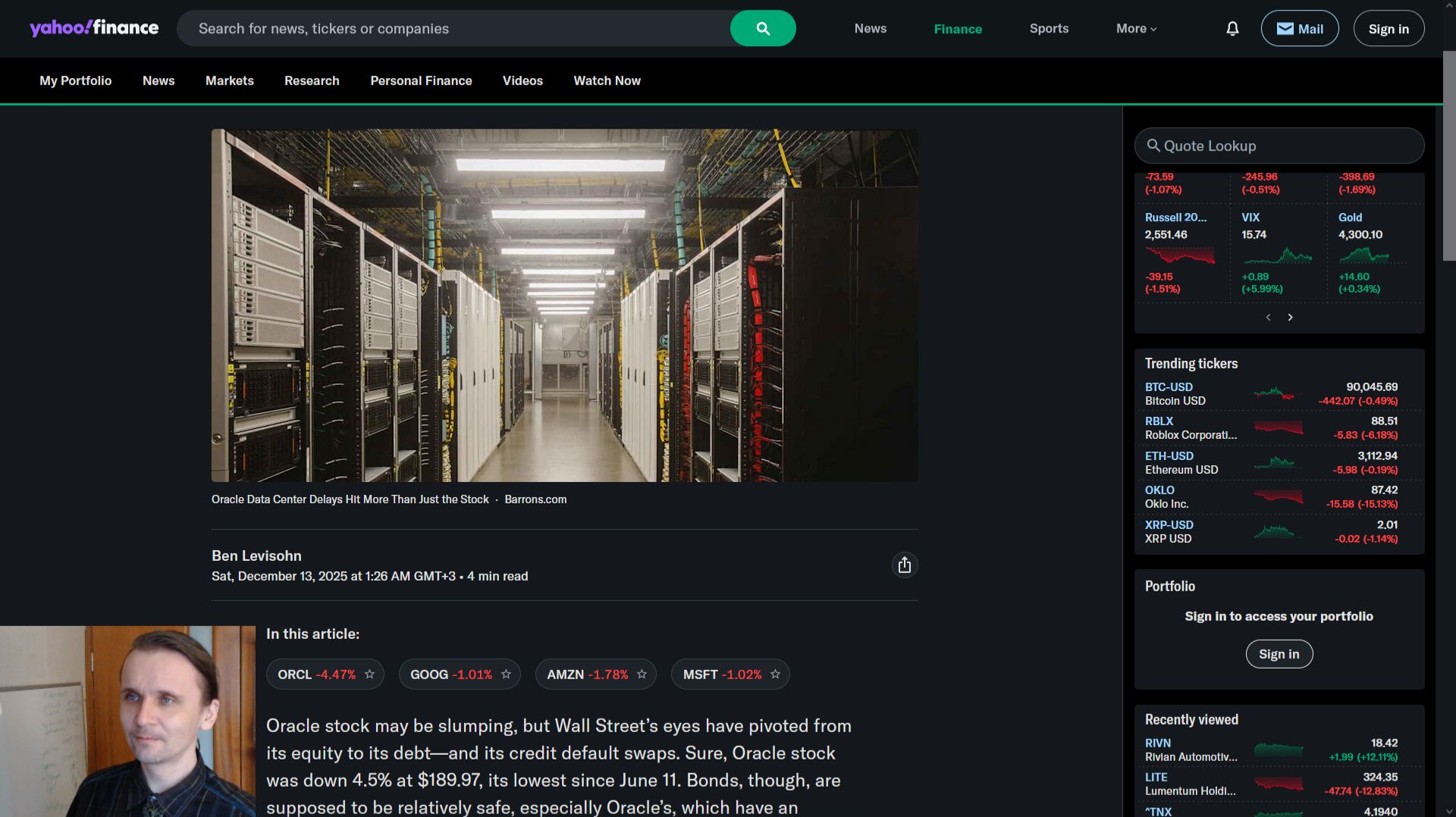Click the main search input field

tap(453, 28)
